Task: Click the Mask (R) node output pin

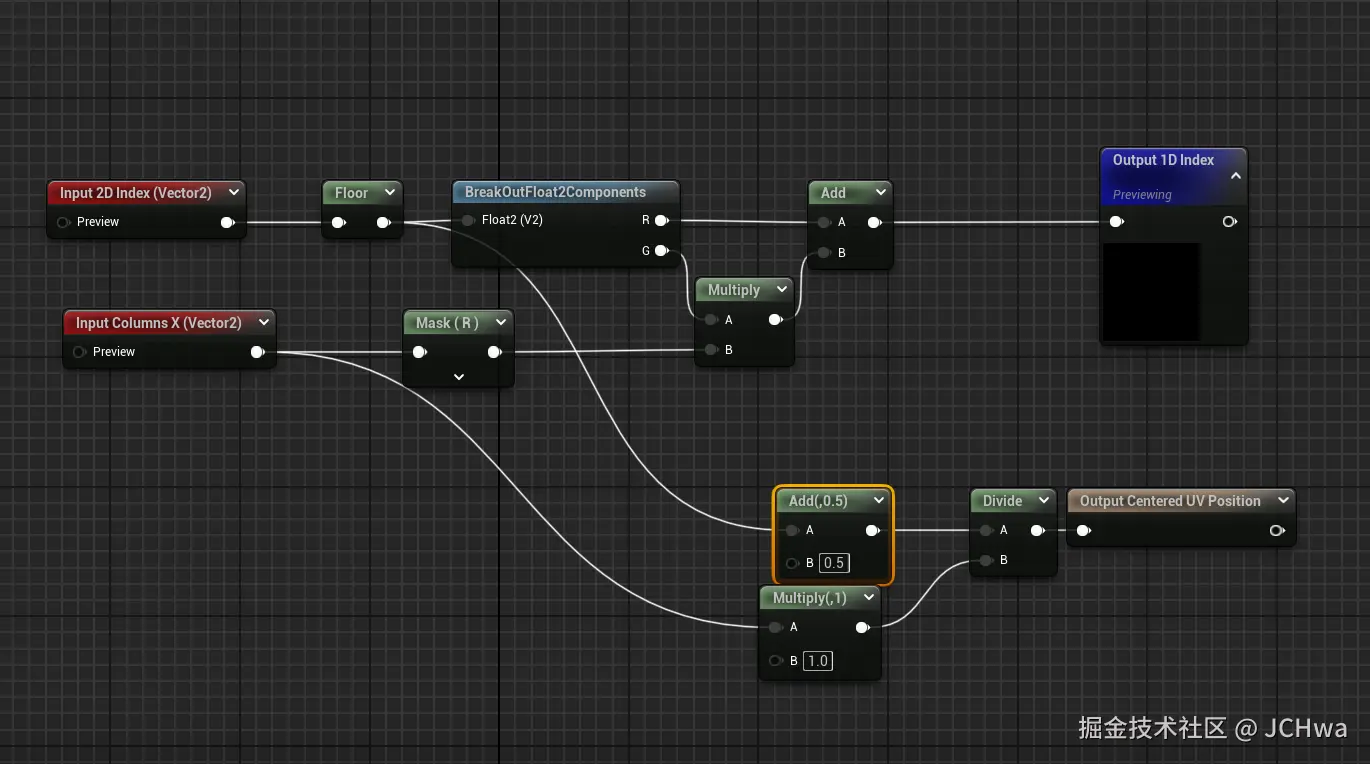Action: coord(494,352)
